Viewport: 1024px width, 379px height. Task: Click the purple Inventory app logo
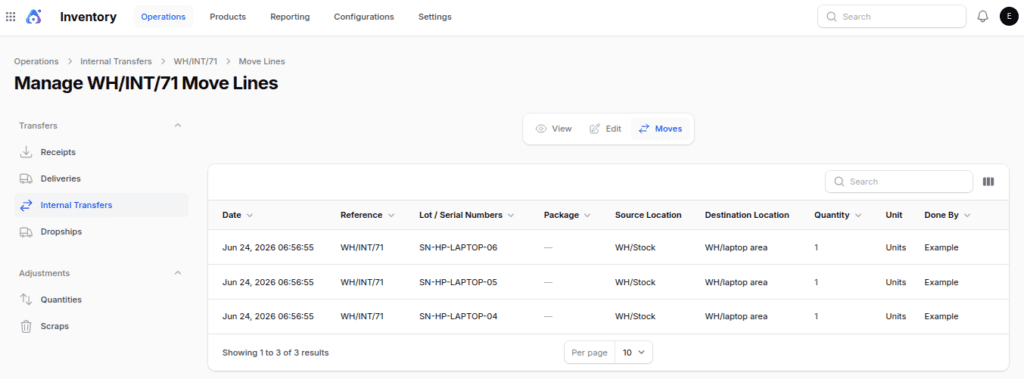(x=33, y=17)
